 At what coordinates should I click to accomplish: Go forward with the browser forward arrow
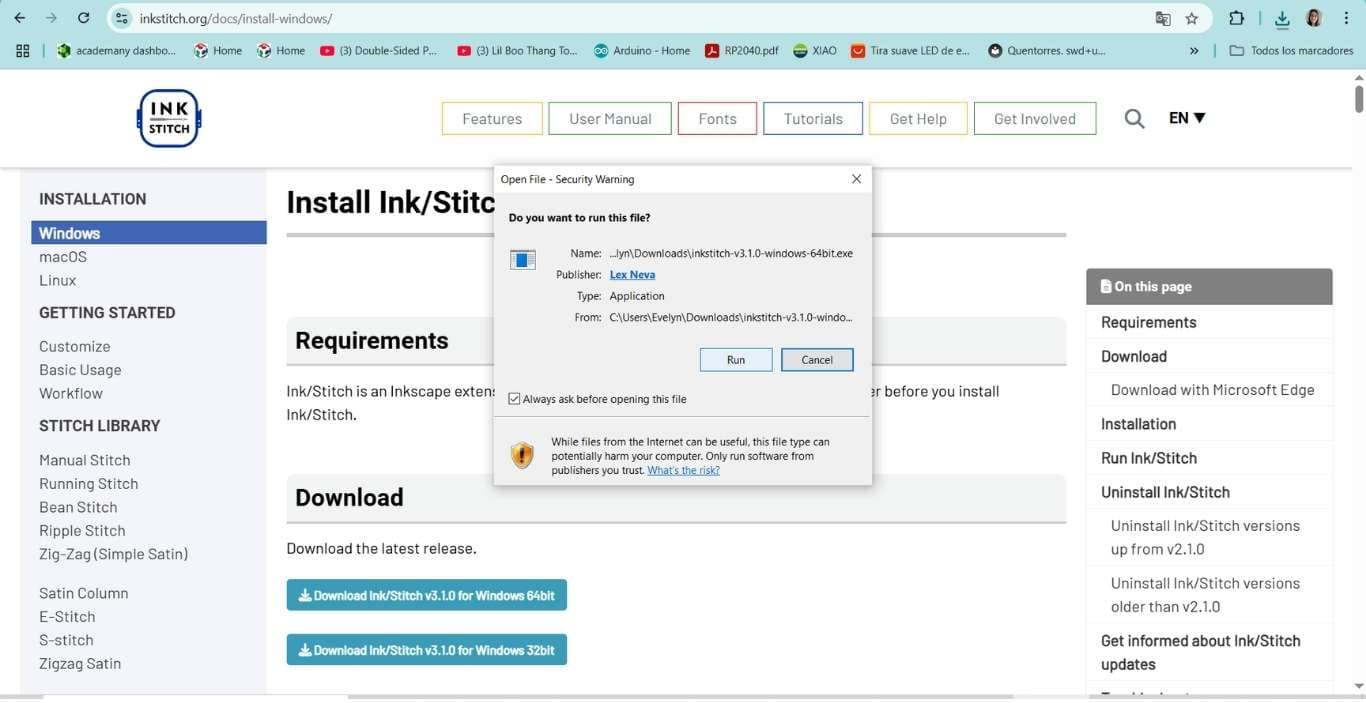[51, 18]
